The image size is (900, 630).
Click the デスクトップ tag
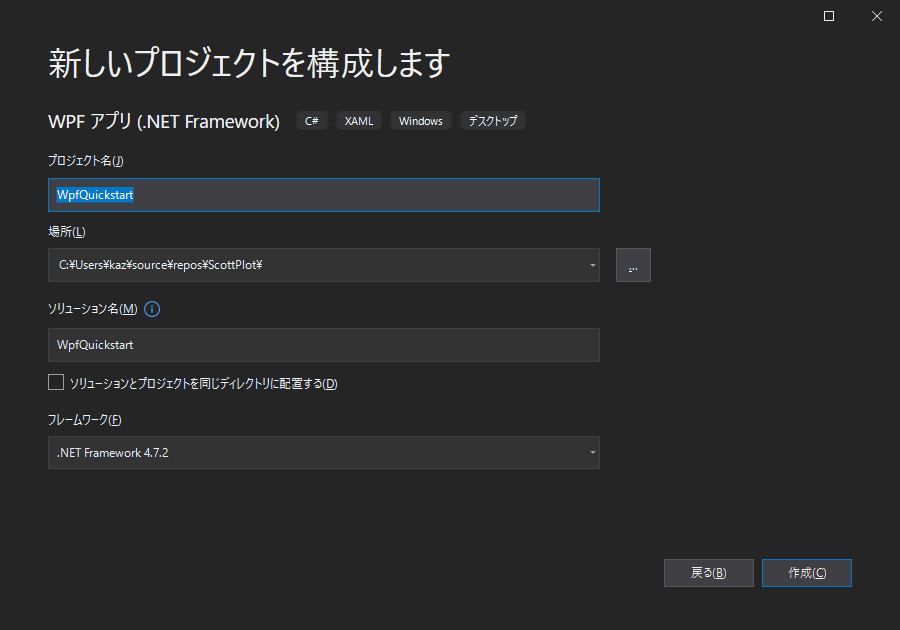492,121
